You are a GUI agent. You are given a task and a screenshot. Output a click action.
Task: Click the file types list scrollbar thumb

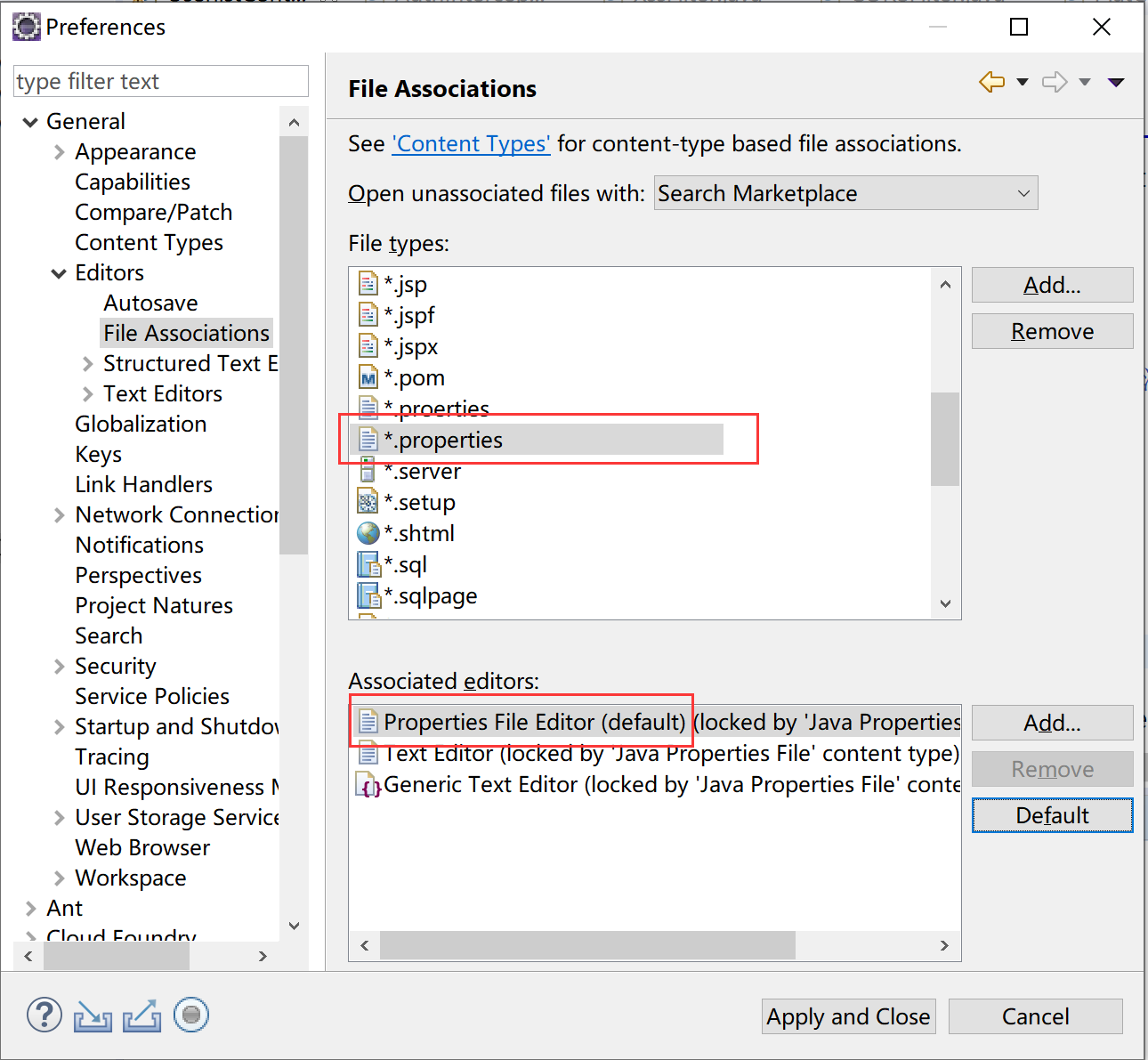point(945,439)
